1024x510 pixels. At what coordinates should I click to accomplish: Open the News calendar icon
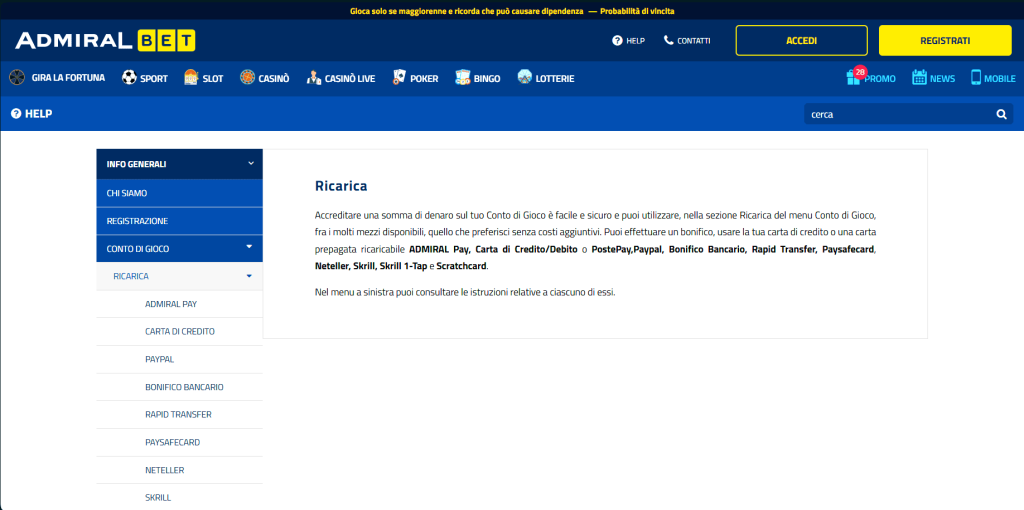920,78
